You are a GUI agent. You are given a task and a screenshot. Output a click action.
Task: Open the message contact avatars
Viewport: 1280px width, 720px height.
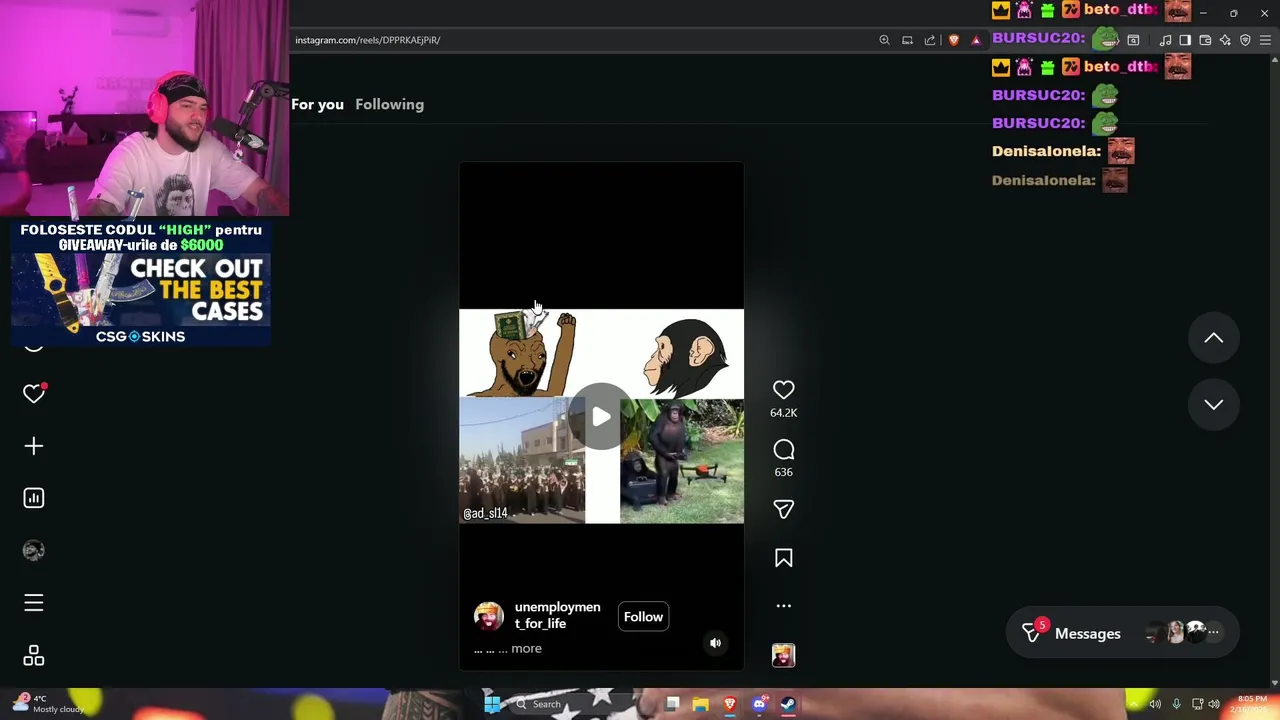click(1183, 632)
